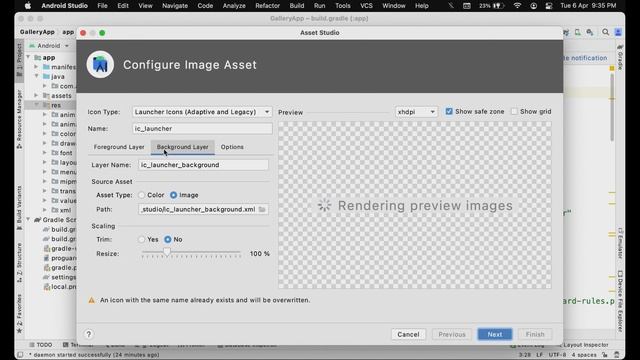Viewport: 640px width, 360px height.
Task: Click the Wi-Fi menu bar icon
Action: coord(517,6)
